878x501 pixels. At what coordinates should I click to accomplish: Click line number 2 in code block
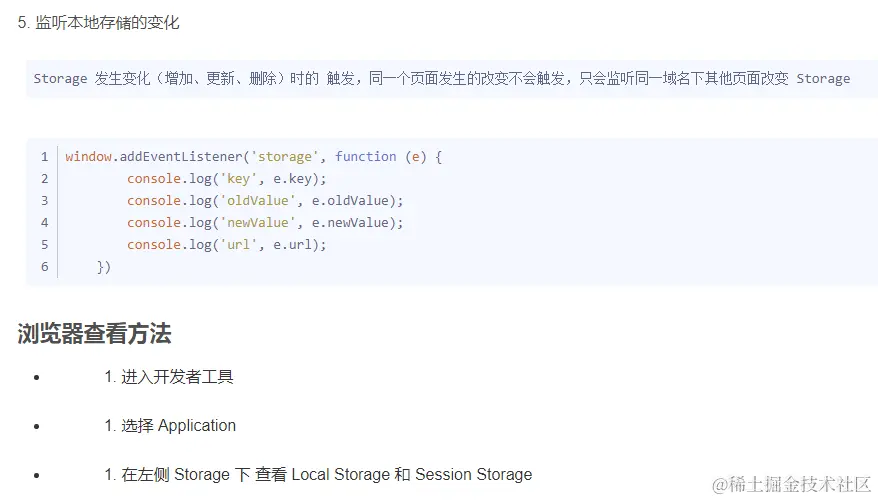[x=44, y=179]
